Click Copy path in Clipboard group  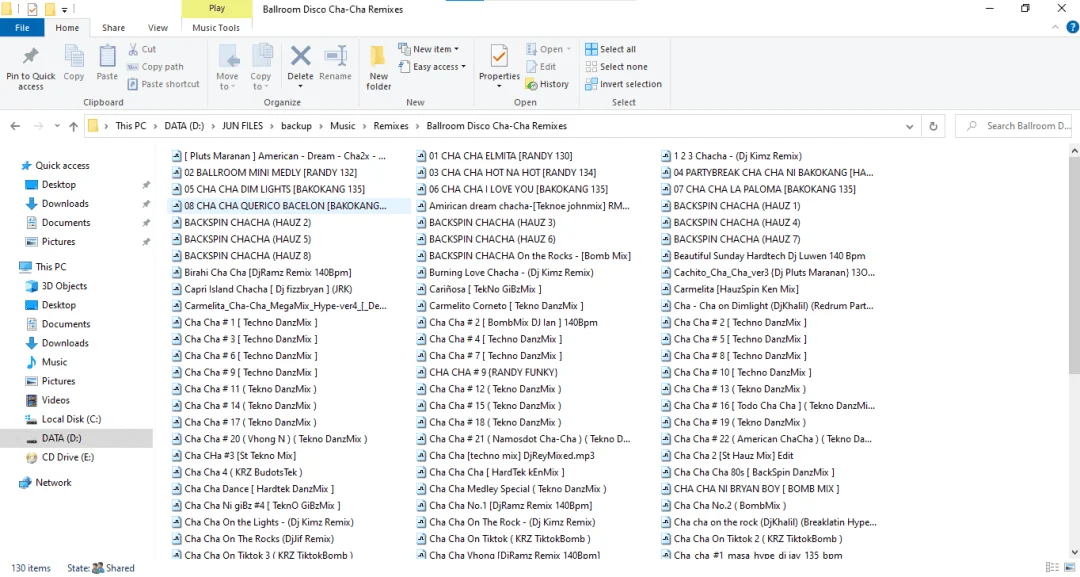click(x=156, y=67)
